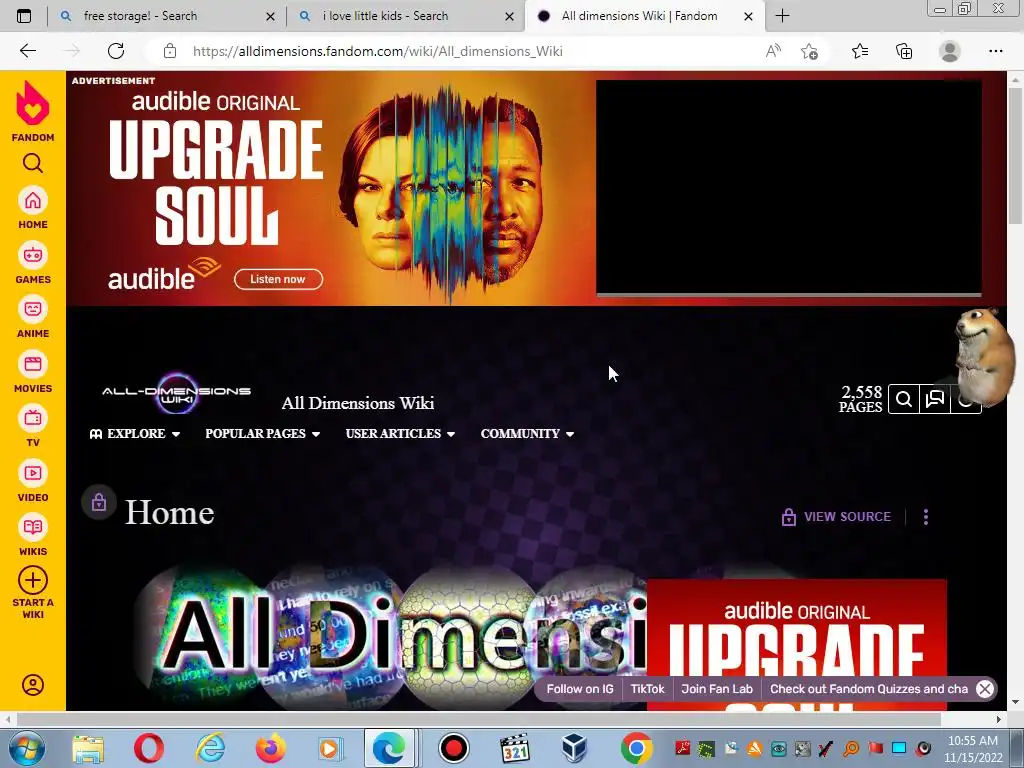Open the Games section icon
1024x768 pixels.
pyautogui.click(x=33, y=255)
